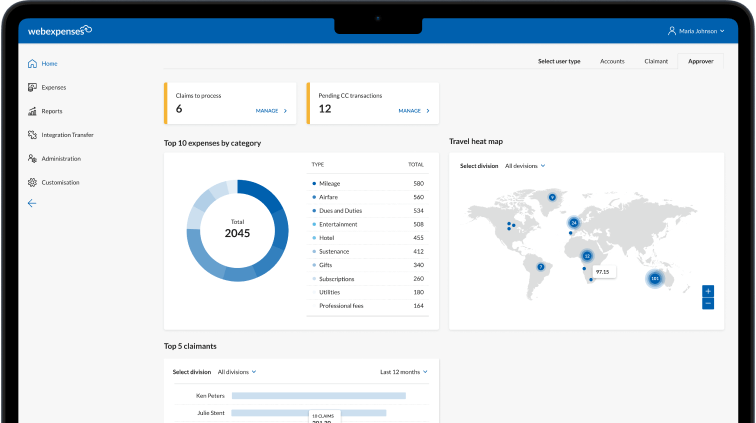Open Expenses in the sidebar

(x=54, y=87)
